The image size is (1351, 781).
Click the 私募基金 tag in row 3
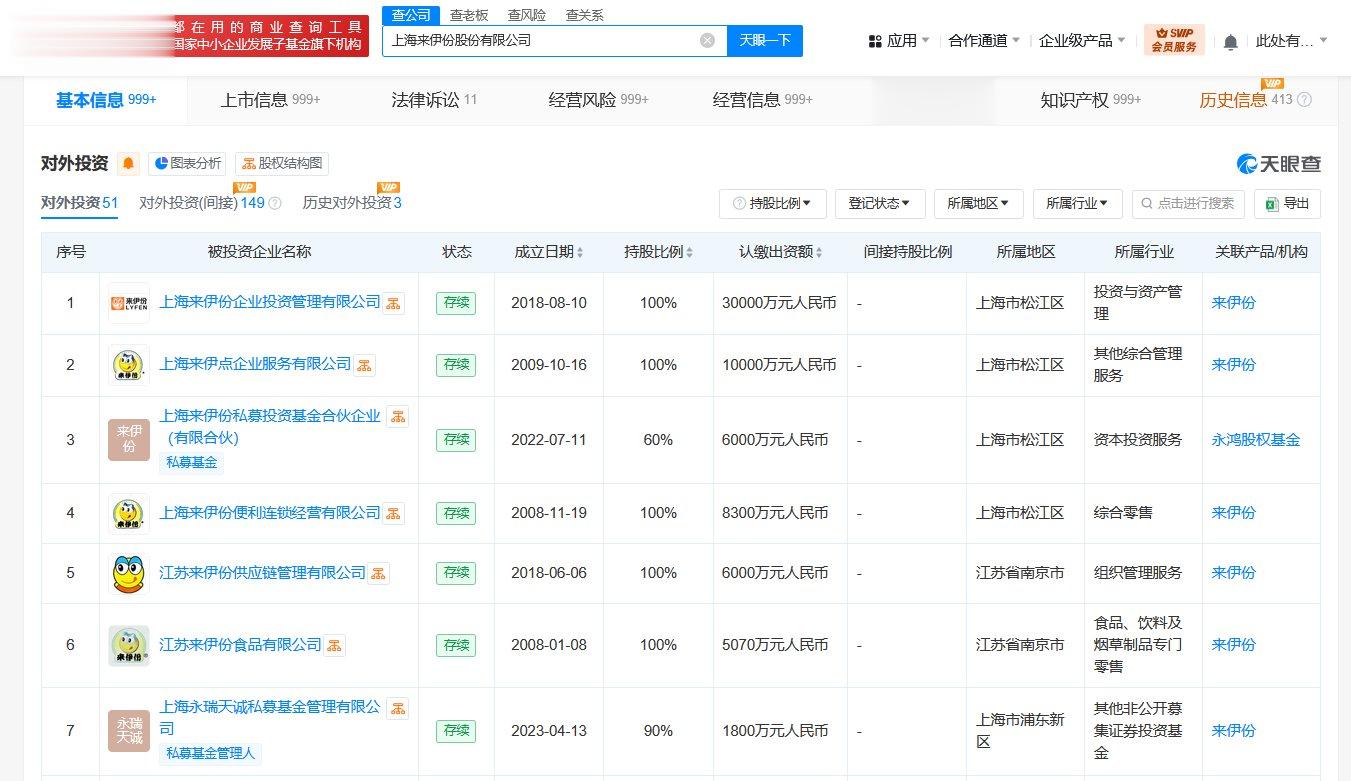tap(191, 463)
